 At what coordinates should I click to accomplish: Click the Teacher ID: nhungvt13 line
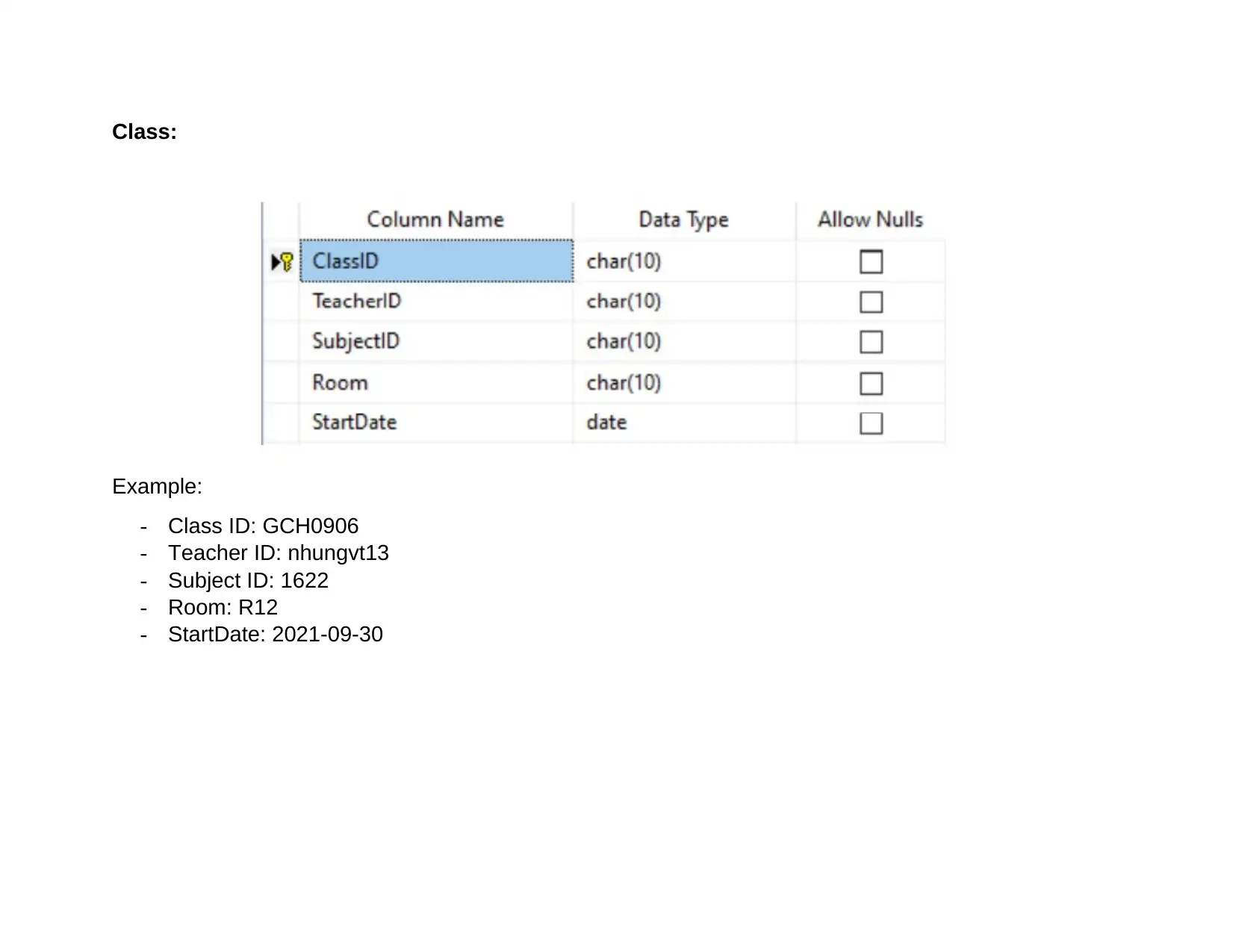[279, 553]
